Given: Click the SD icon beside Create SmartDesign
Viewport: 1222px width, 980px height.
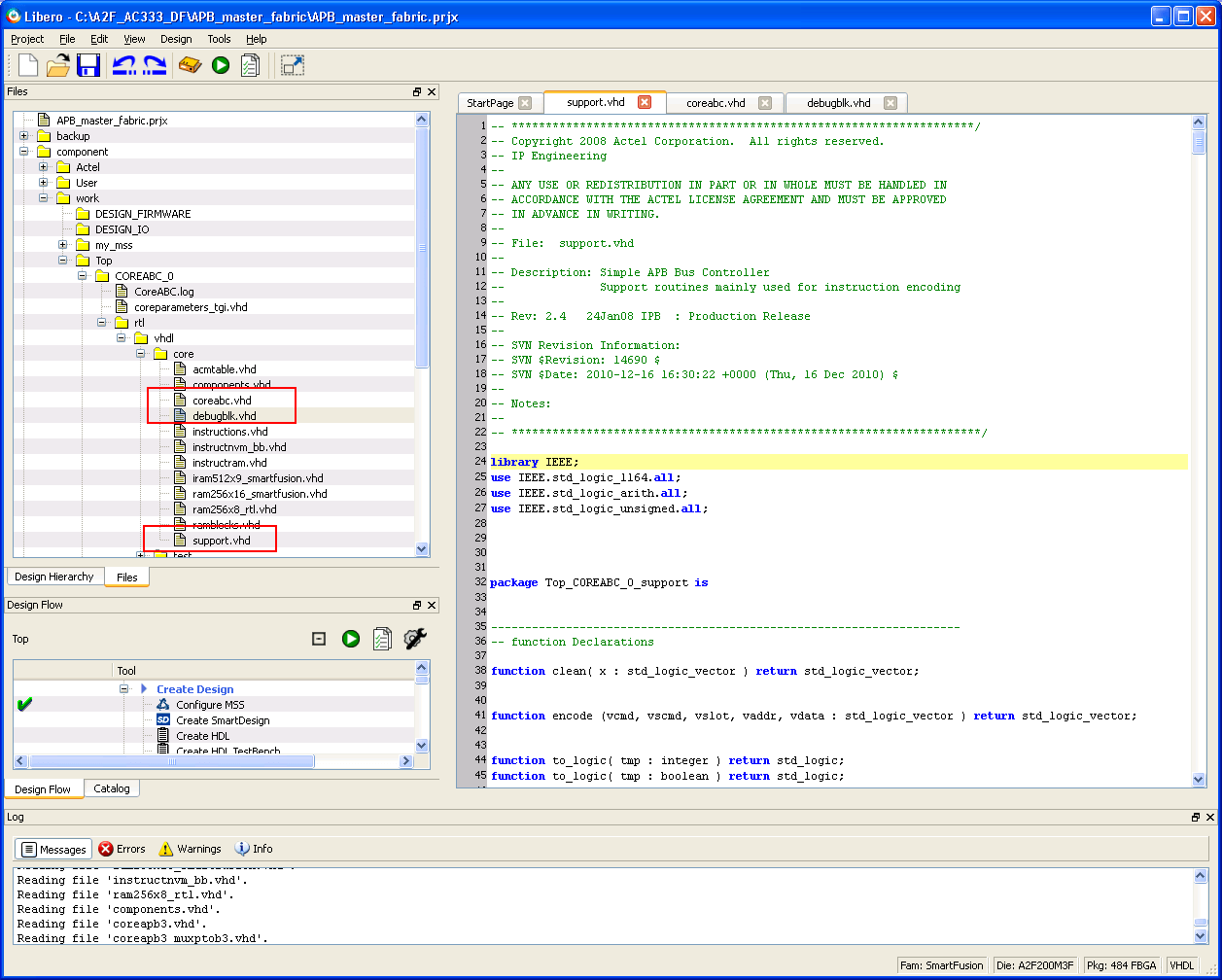Looking at the screenshot, I should 163,720.
